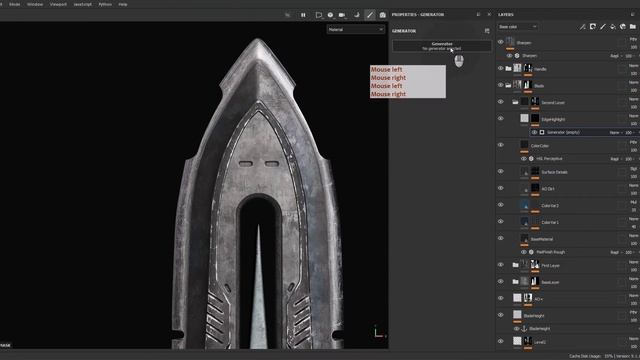Toggle visibility of Second Layer folder
This screenshot has width=640, height=360.
click(500, 102)
